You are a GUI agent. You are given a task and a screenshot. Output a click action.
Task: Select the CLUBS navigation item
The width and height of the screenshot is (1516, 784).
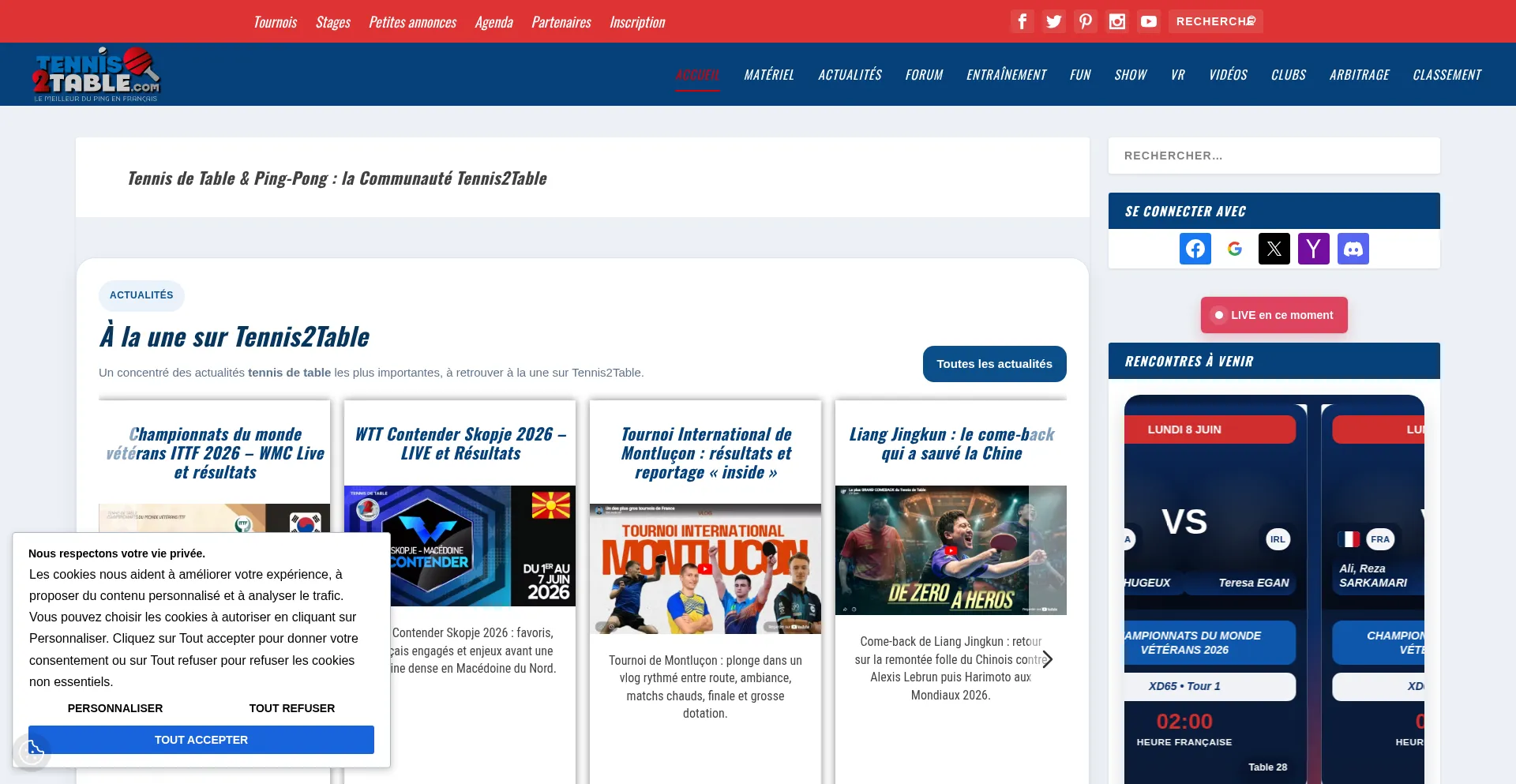click(x=1289, y=75)
